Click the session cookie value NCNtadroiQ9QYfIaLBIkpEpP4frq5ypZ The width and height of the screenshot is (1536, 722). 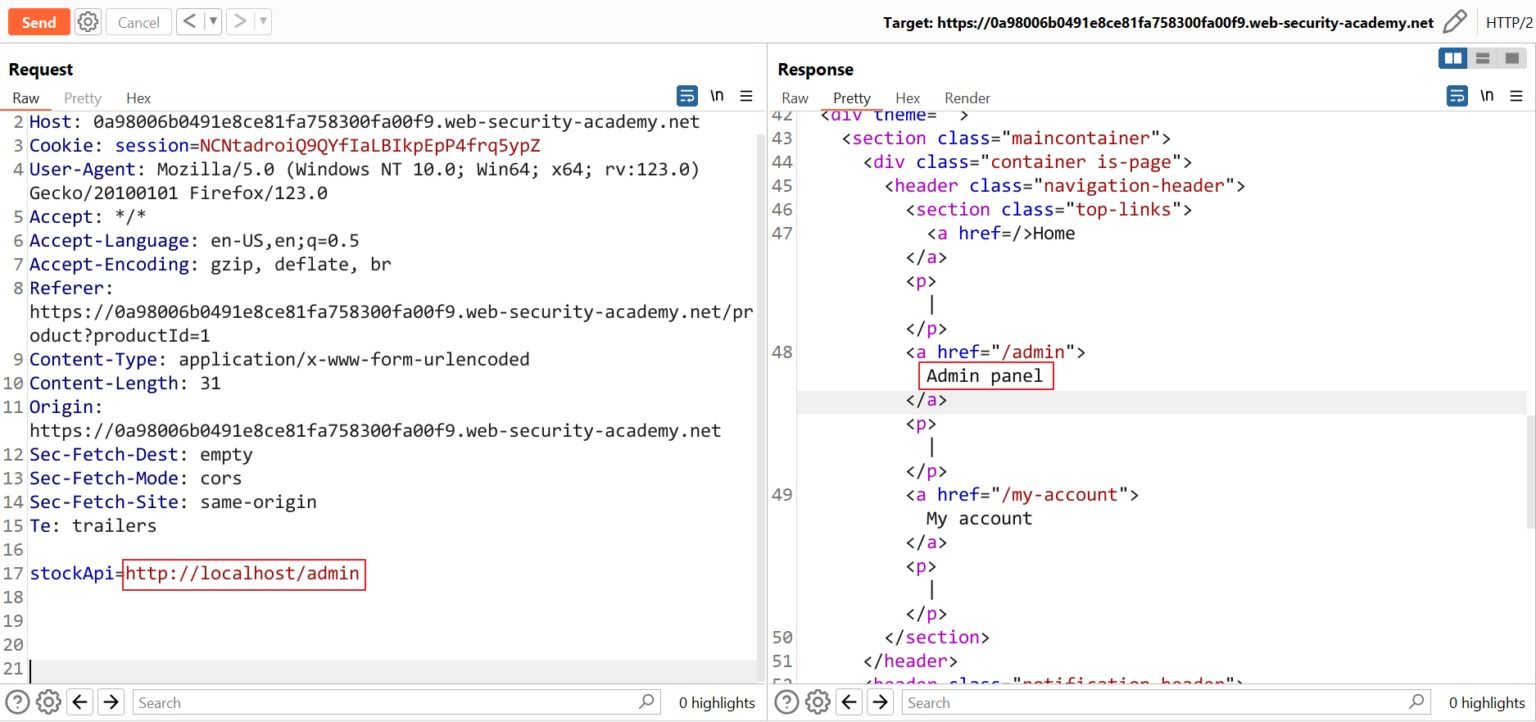(369, 146)
